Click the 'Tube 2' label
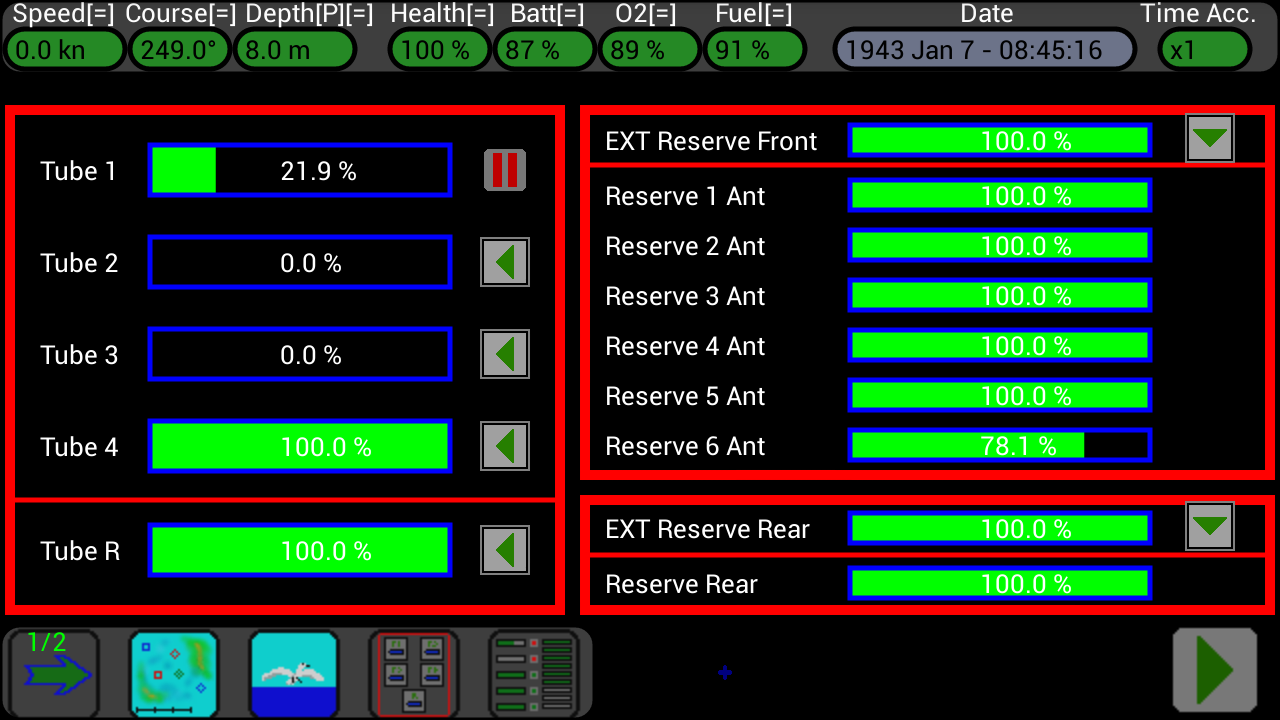Image resolution: width=1280 pixels, height=720 pixels. [79, 263]
